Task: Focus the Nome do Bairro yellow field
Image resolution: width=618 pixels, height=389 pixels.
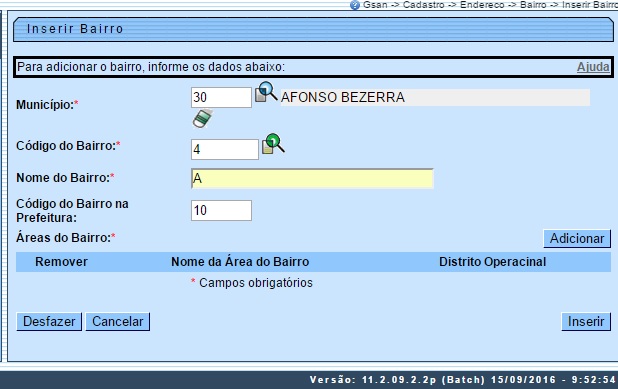Action: 312,179
